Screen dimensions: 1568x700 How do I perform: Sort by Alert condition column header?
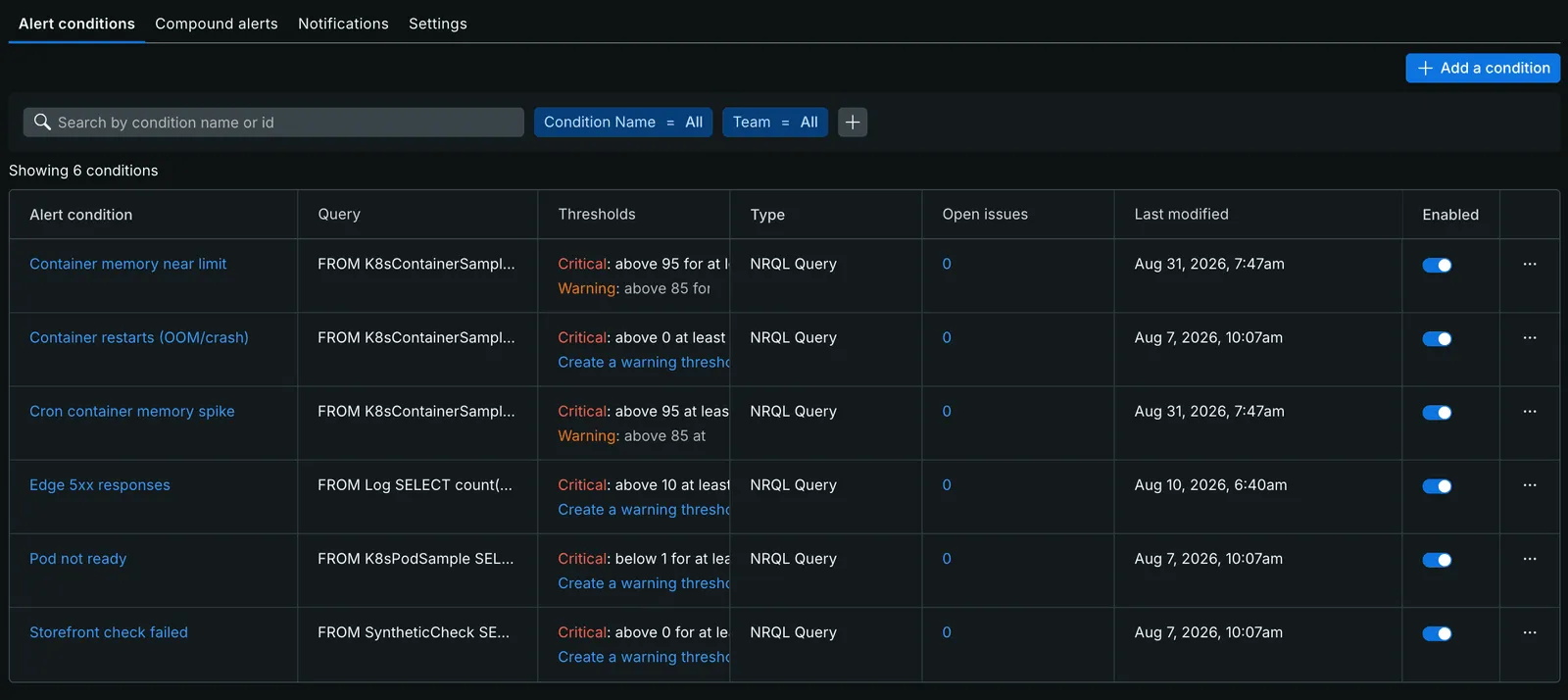pos(80,215)
